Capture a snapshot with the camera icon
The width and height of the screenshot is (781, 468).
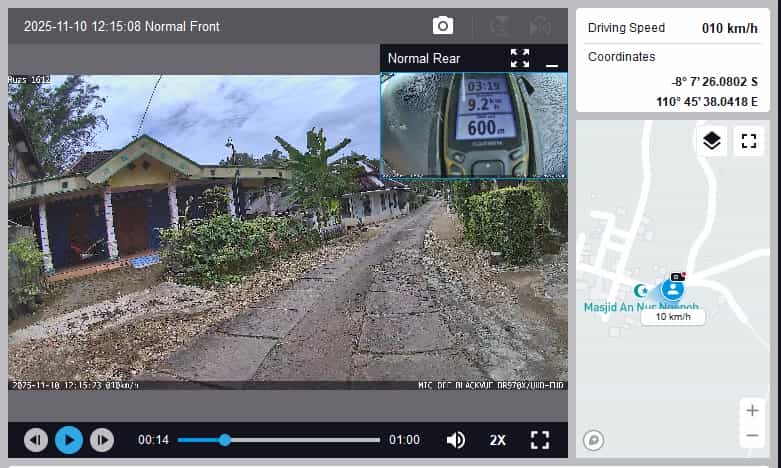(443, 26)
